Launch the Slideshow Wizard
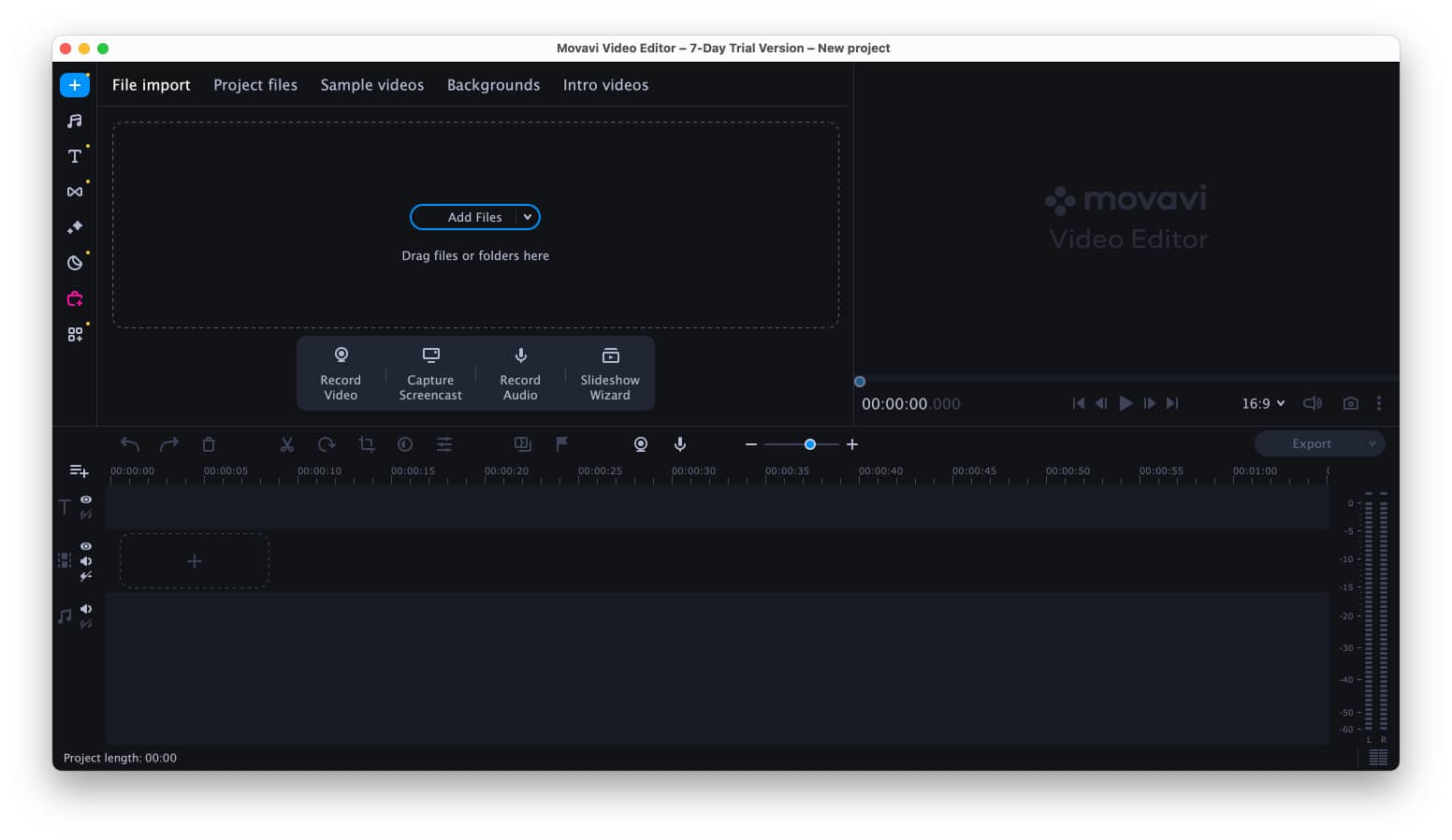This screenshot has height=840, width=1452. pyautogui.click(x=610, y=373)
